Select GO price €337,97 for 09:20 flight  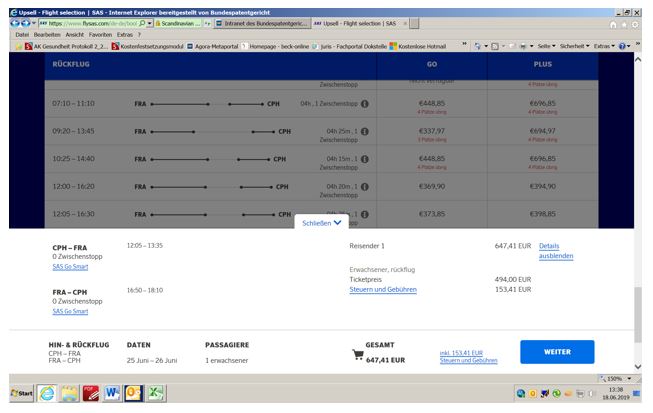click(432, 131)
